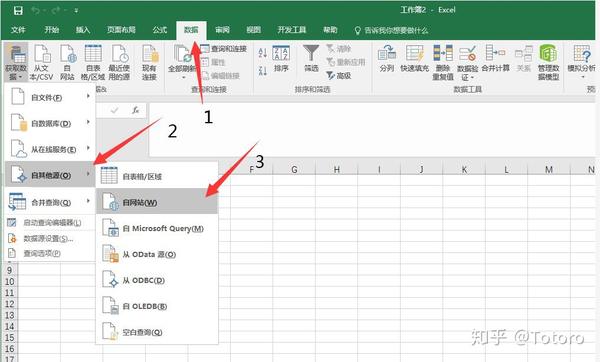600x362 pixels.
Task: Click the Undo arrow in title bar
Action: pyautogui.click(x=36, y=10)
